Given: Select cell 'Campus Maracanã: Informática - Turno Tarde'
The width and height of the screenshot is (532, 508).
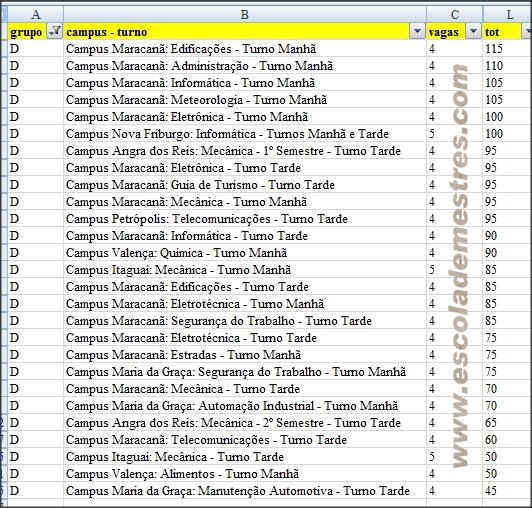Looking at the screenshot, I should tap(245, 236).
